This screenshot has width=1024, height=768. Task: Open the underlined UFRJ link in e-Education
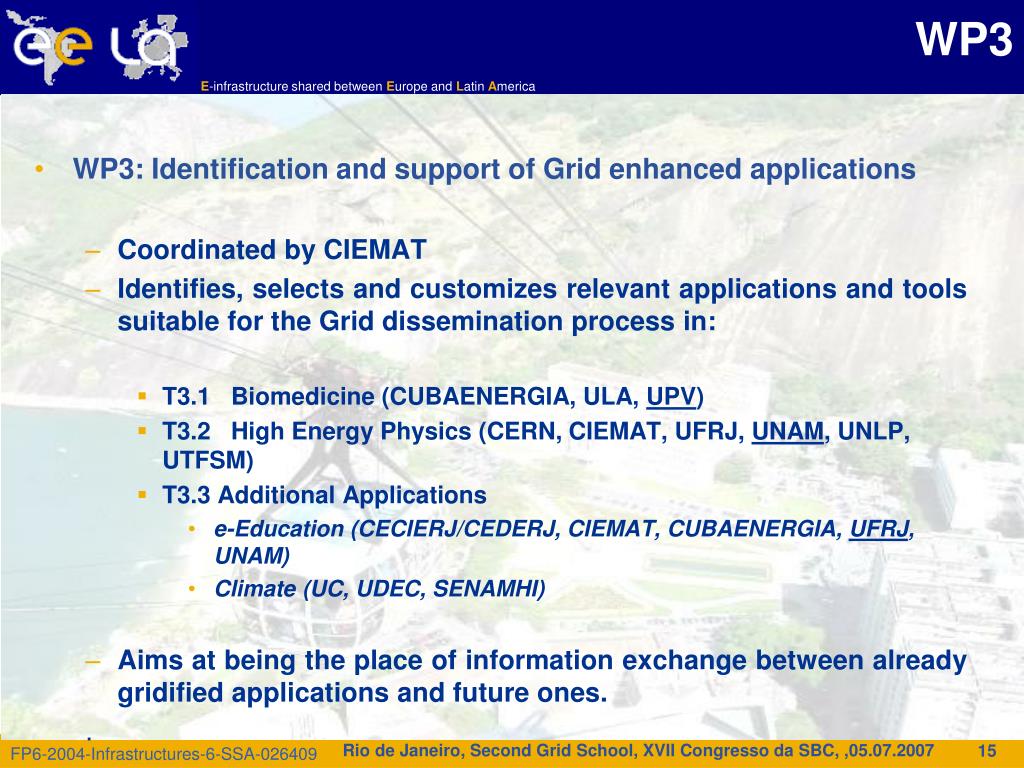pos(879,529)
